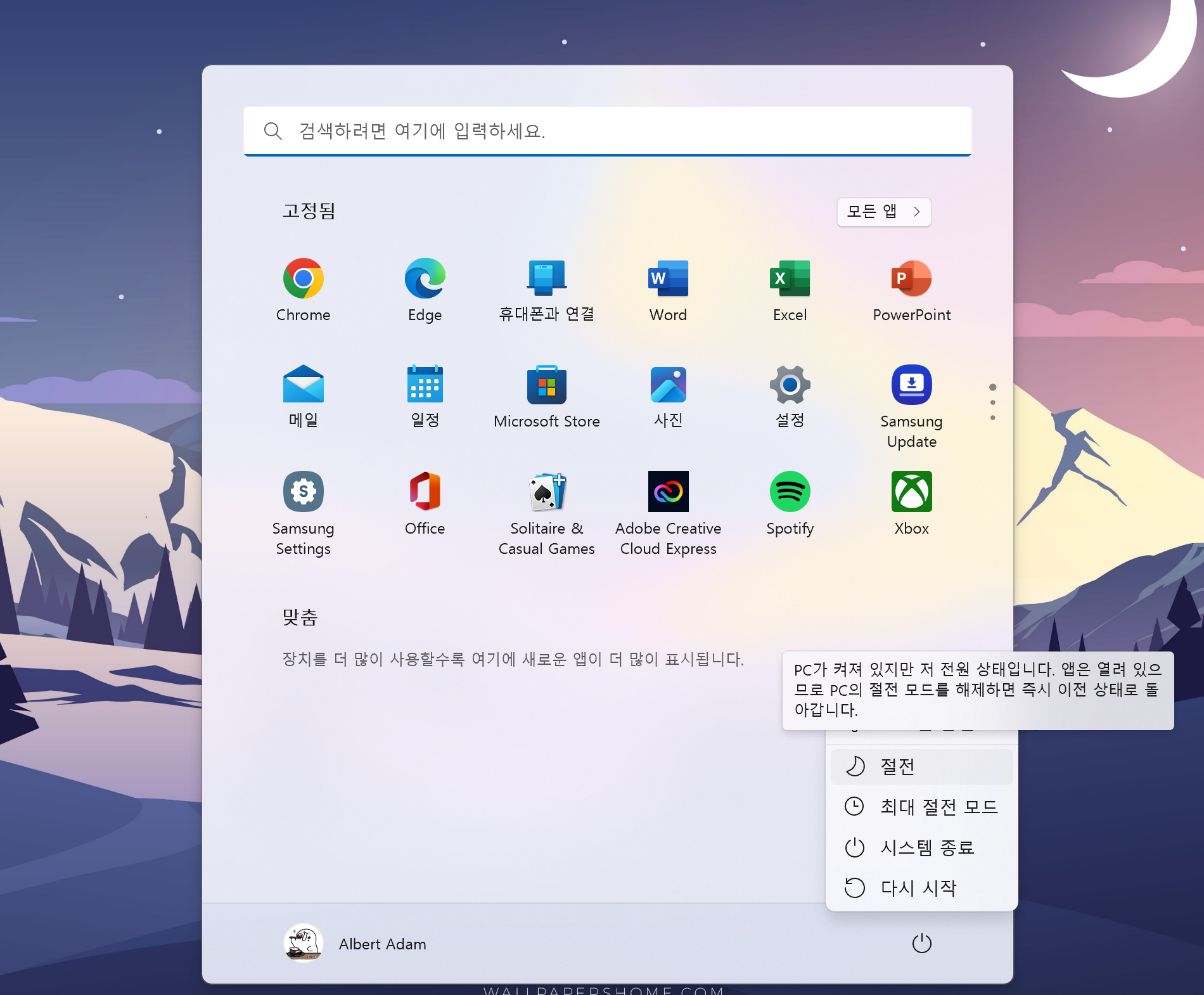Open Excel
The height and width of the screenshot is (995, 1204).
pyautogui.click(x=790, y=290)
